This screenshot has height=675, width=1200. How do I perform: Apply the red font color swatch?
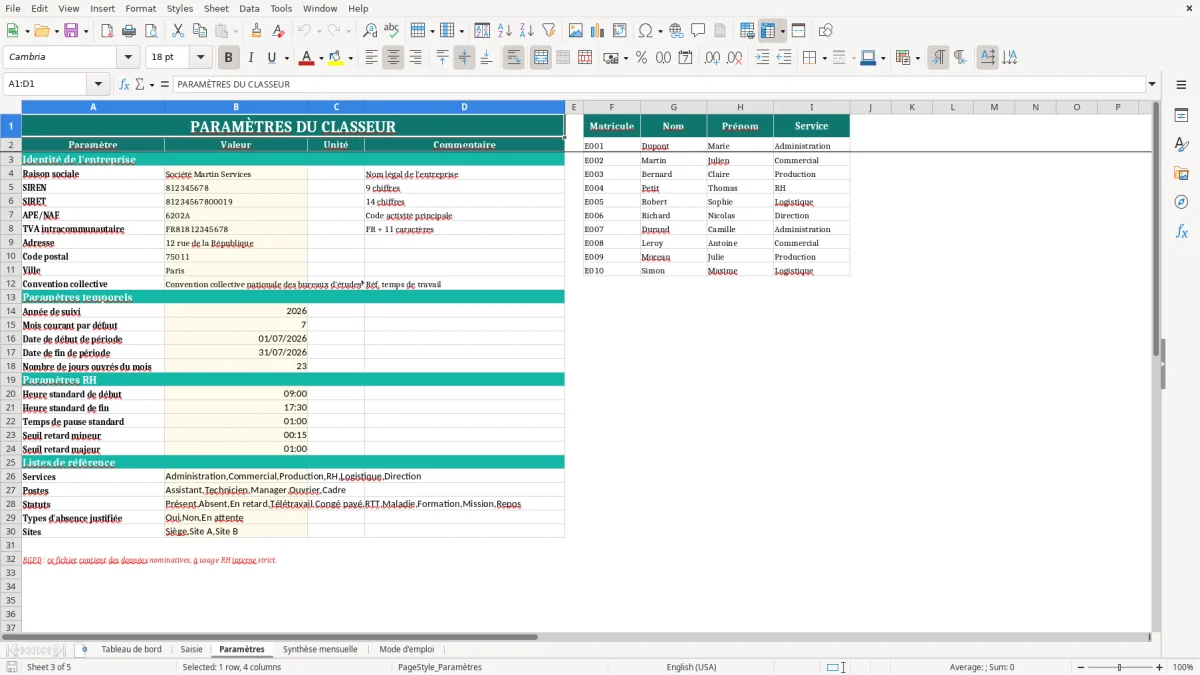click(x=305, y=58)
